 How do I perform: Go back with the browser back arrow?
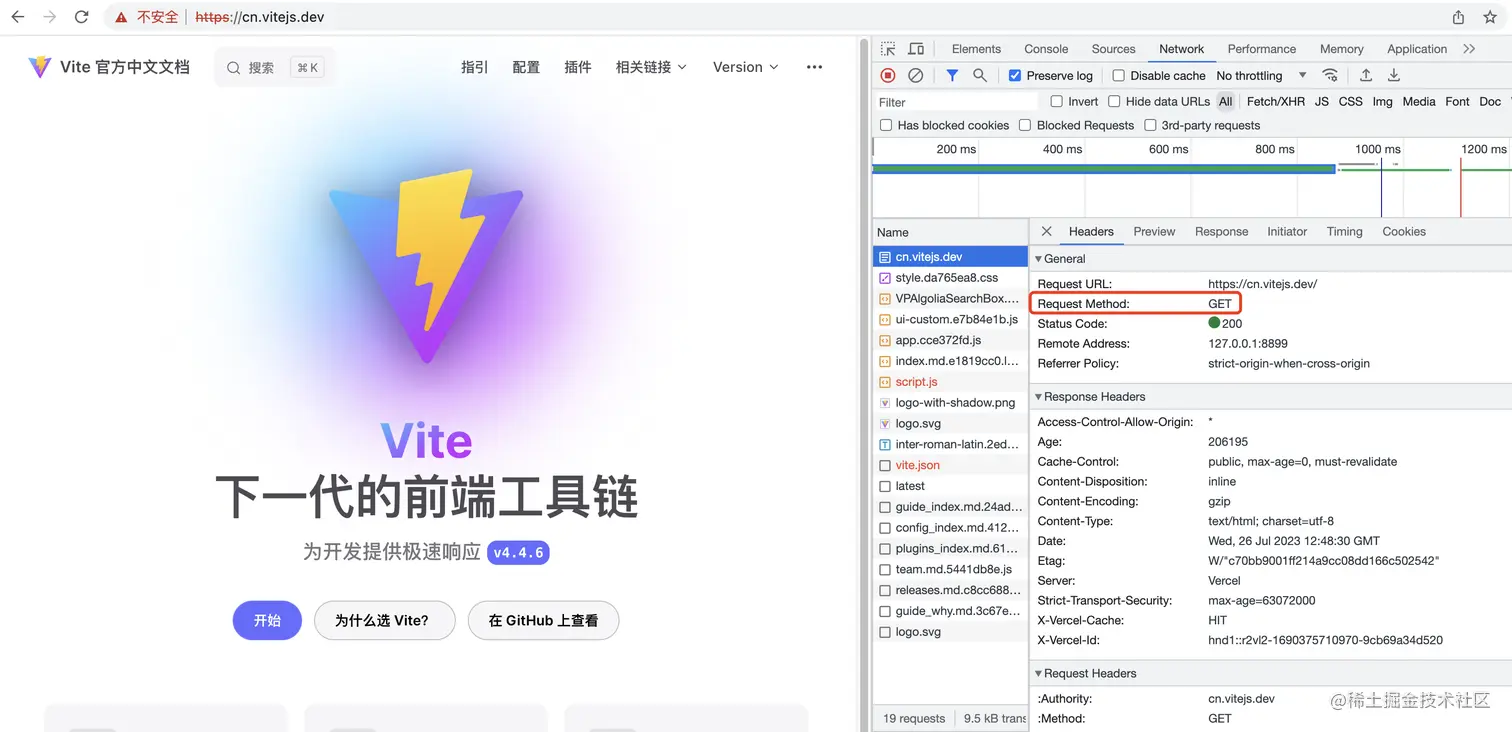(x=18, y=17)
